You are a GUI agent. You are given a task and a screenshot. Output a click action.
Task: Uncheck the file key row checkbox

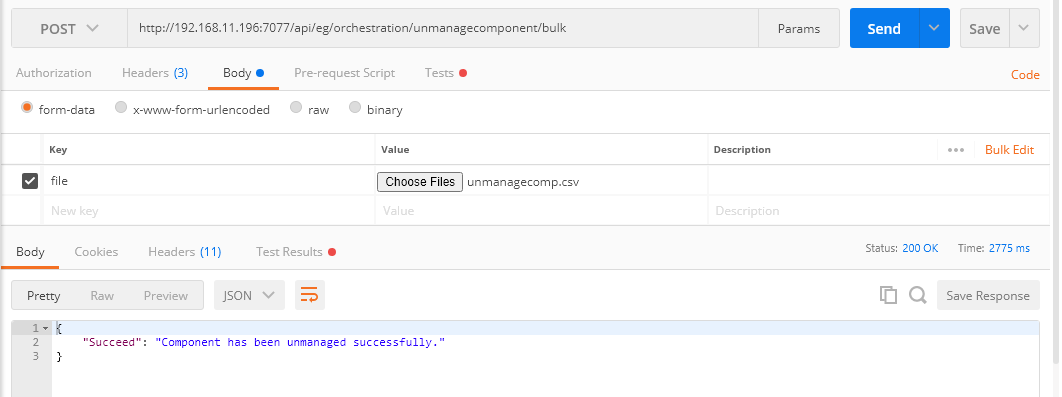pos(30,181)
